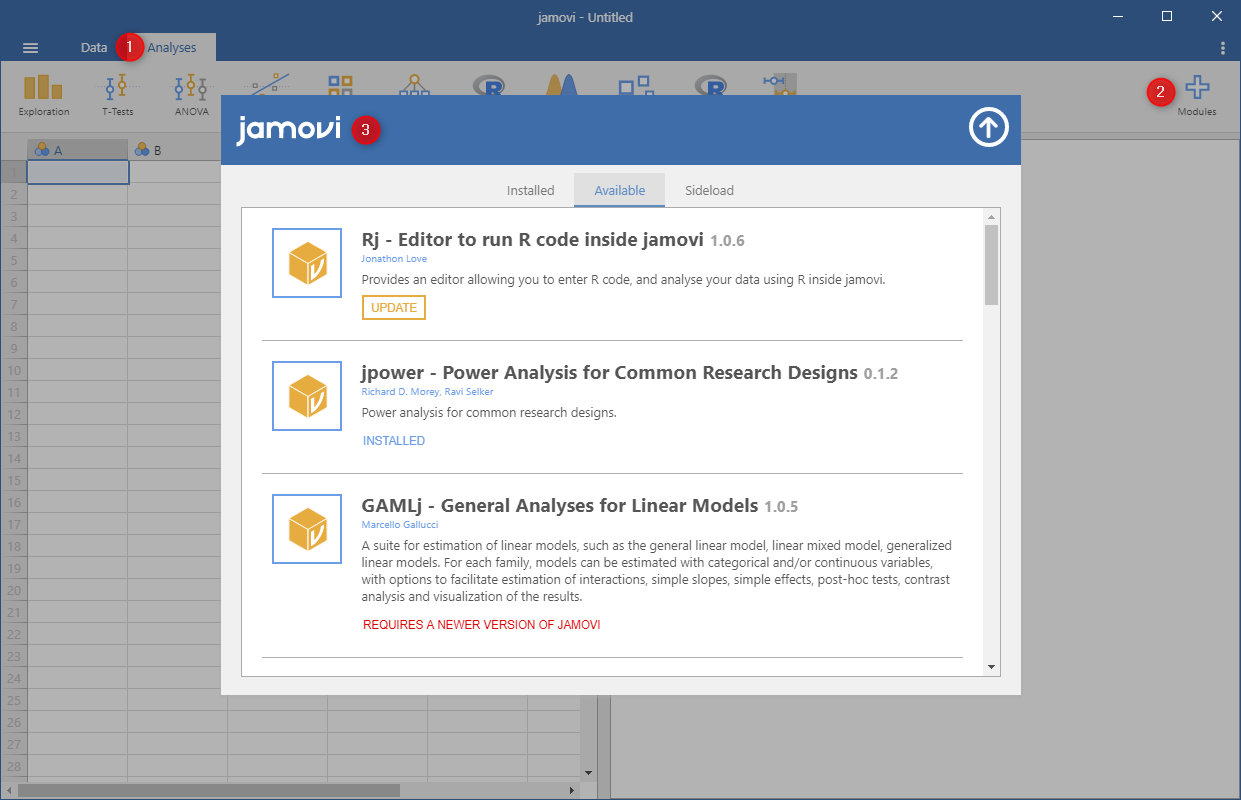Click the UPDATE button for Rj

click(394, 308)
